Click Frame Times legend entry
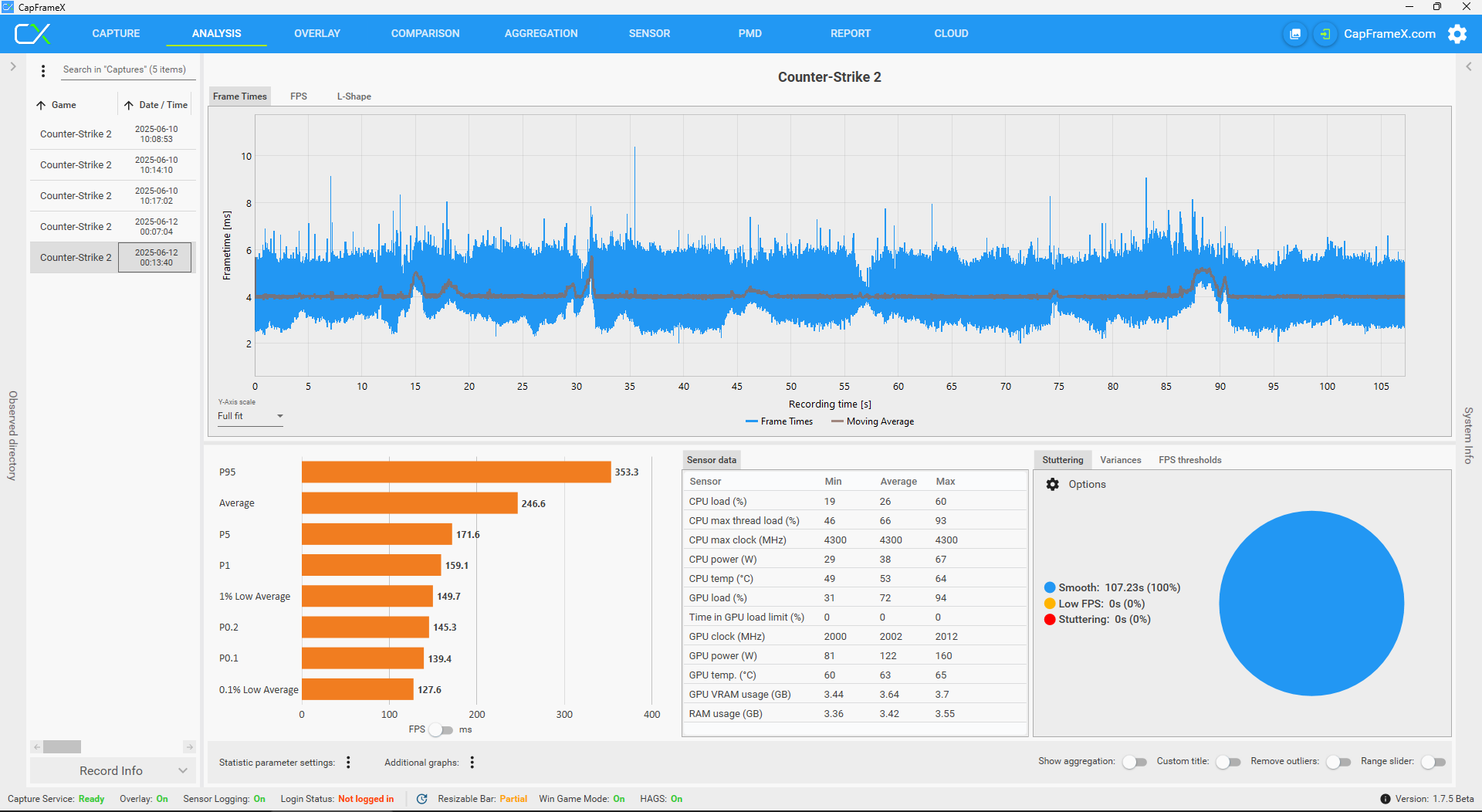The image size is (1482, 812). pos(779,421)
